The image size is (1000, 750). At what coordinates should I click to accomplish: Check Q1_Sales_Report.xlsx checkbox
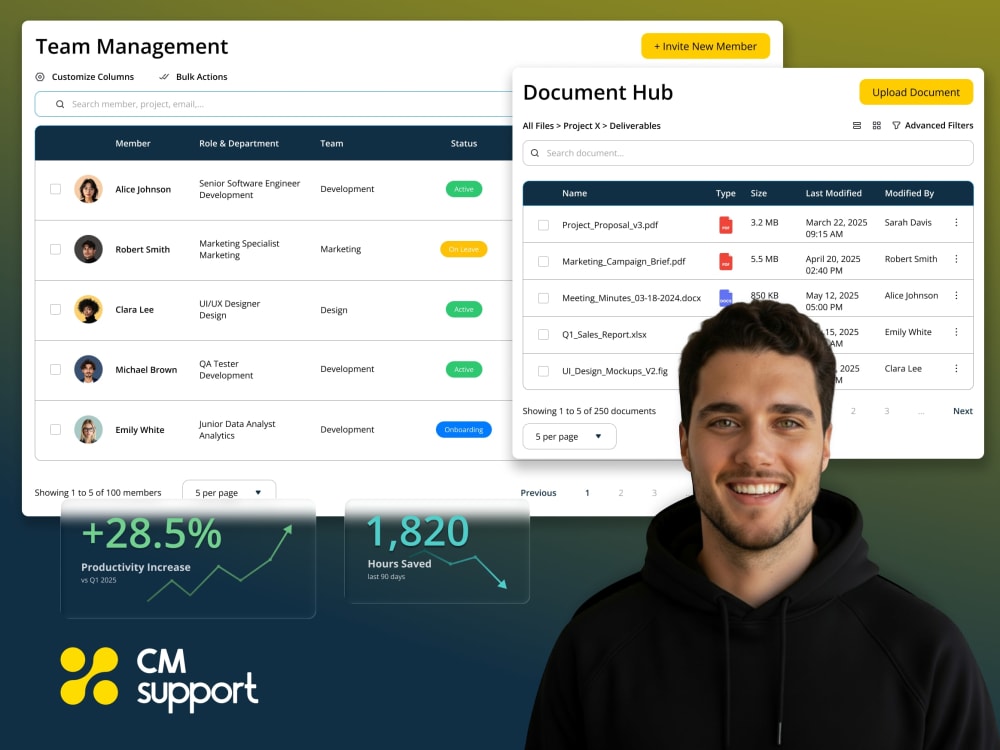pyautogui.click(x=543, y=334)
